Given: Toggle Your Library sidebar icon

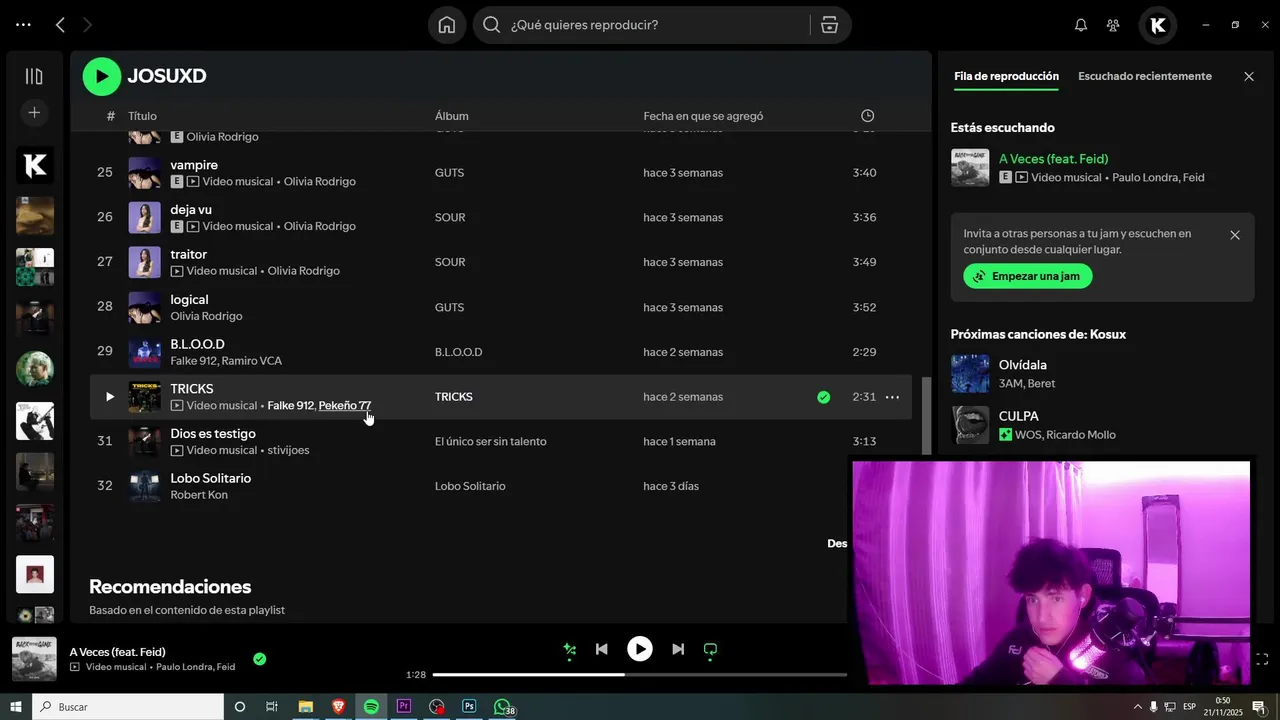Looking at the screenshot, I should (x=34, y=76).
